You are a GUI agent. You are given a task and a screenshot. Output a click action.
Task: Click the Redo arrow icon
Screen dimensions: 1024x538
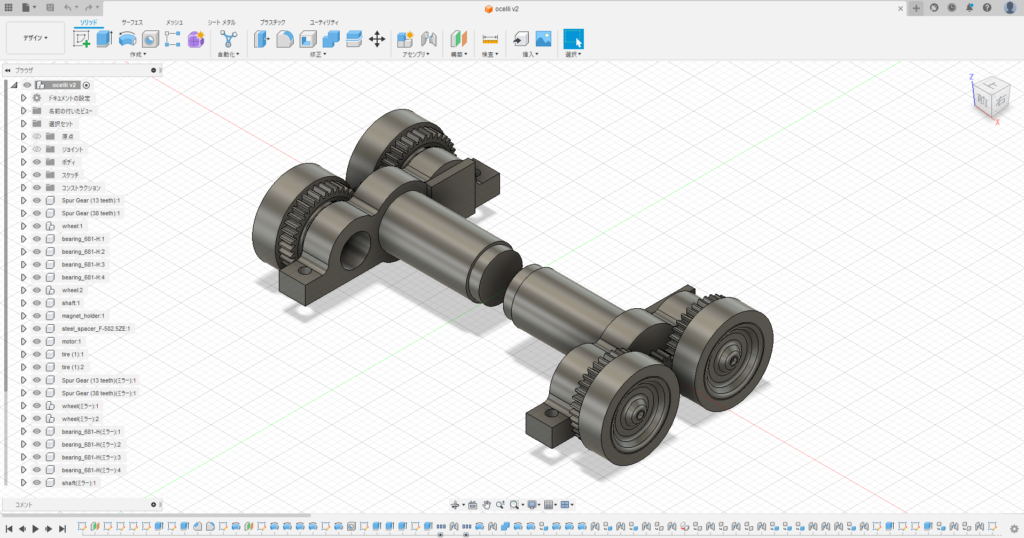[88, 8]
